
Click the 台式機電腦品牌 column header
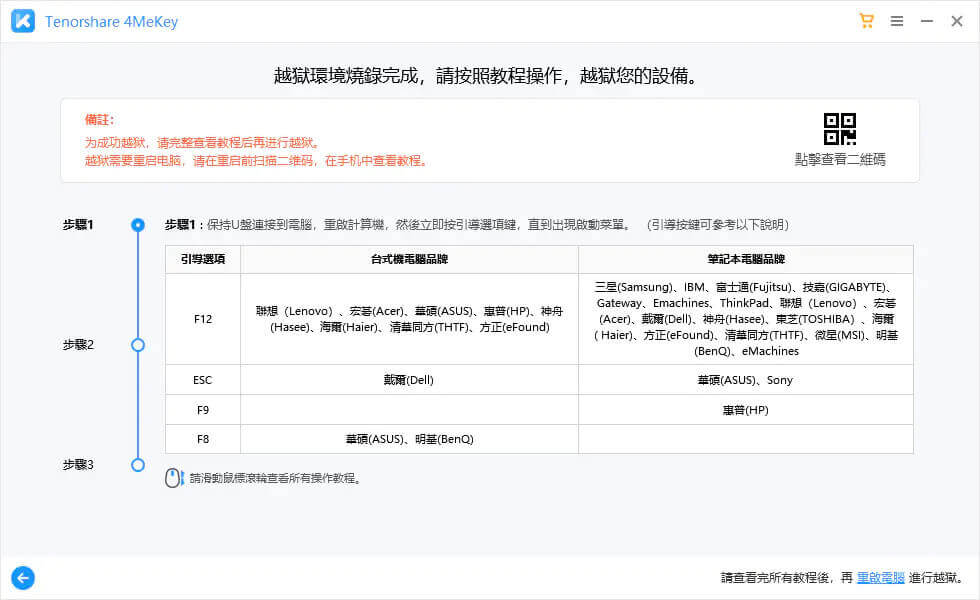[409, 259]
